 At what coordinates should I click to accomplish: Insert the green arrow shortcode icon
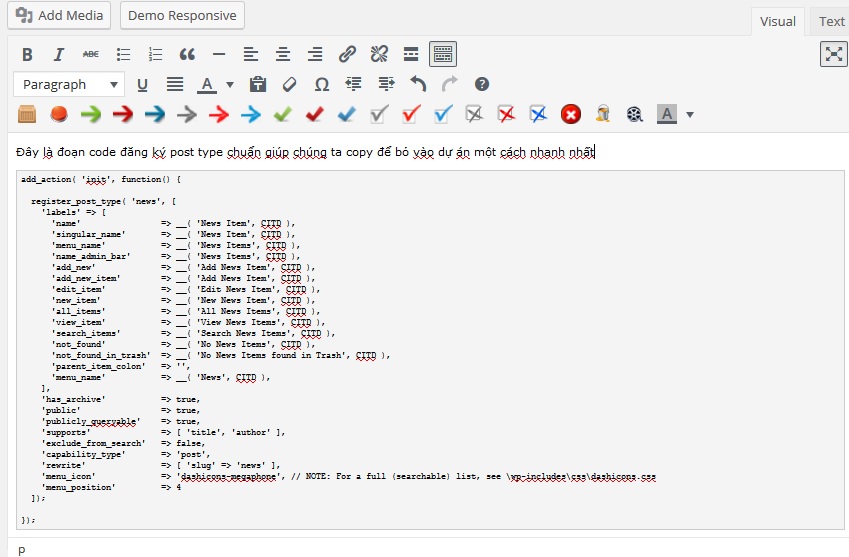[x=91, y=114]
